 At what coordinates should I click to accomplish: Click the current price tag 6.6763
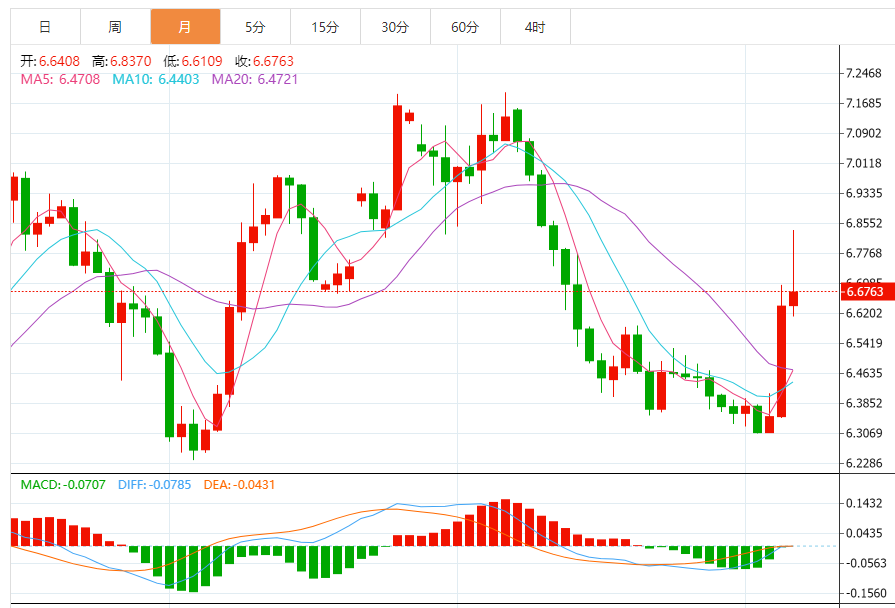[864, 292]
